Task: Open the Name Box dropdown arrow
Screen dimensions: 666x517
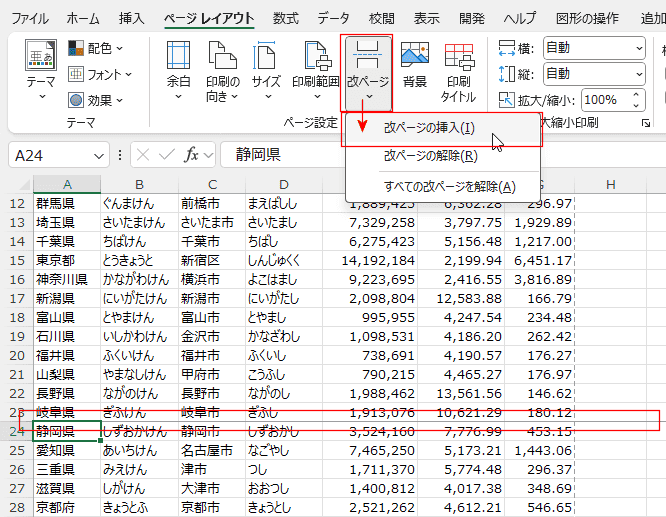Action: (99, 155)
